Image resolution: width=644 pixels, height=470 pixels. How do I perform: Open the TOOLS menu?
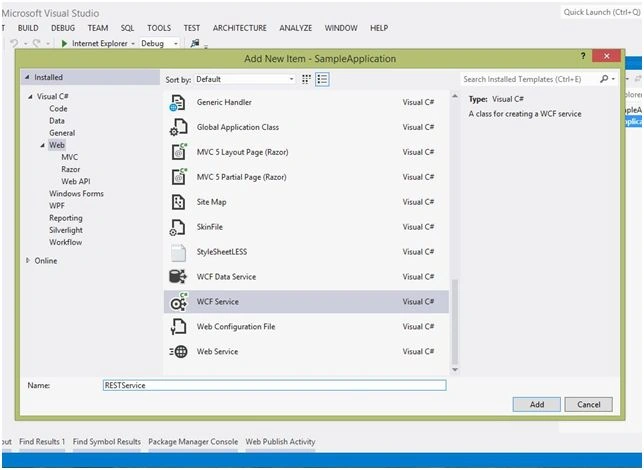coord(159,28)
